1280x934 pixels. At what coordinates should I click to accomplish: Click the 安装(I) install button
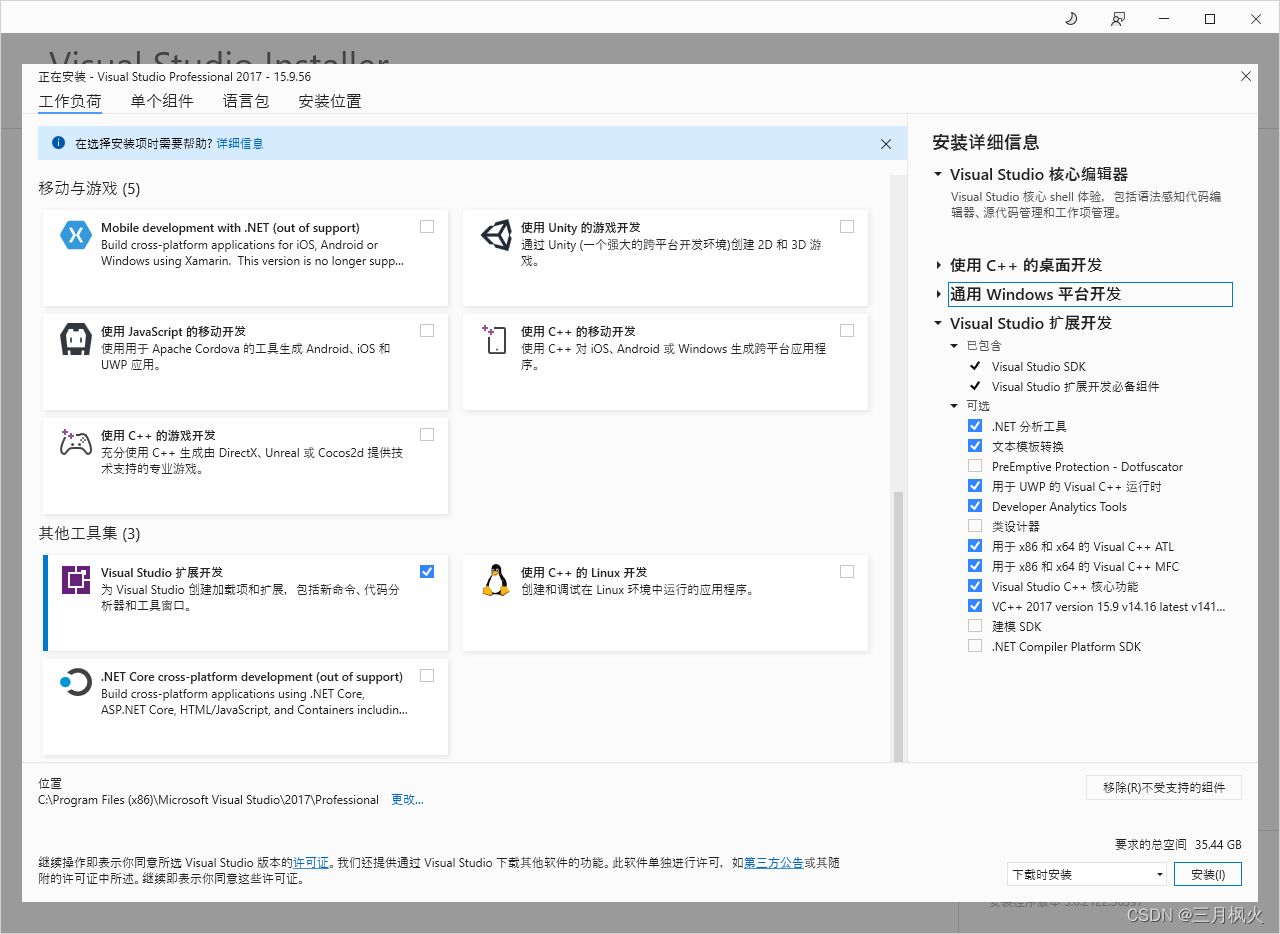[1208, 874]
